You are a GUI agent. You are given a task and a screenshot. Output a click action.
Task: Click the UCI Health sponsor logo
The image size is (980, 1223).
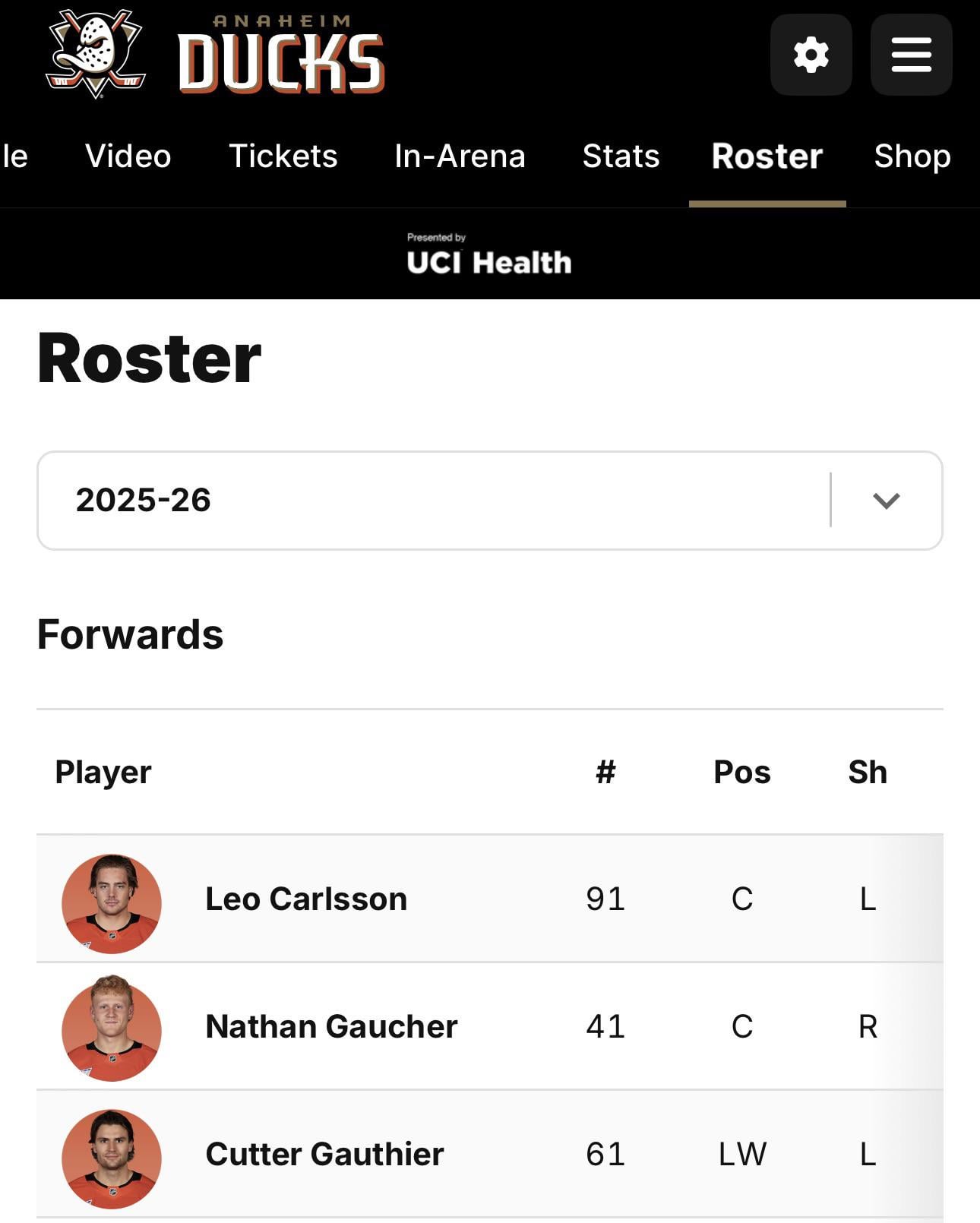click(488, 255)
